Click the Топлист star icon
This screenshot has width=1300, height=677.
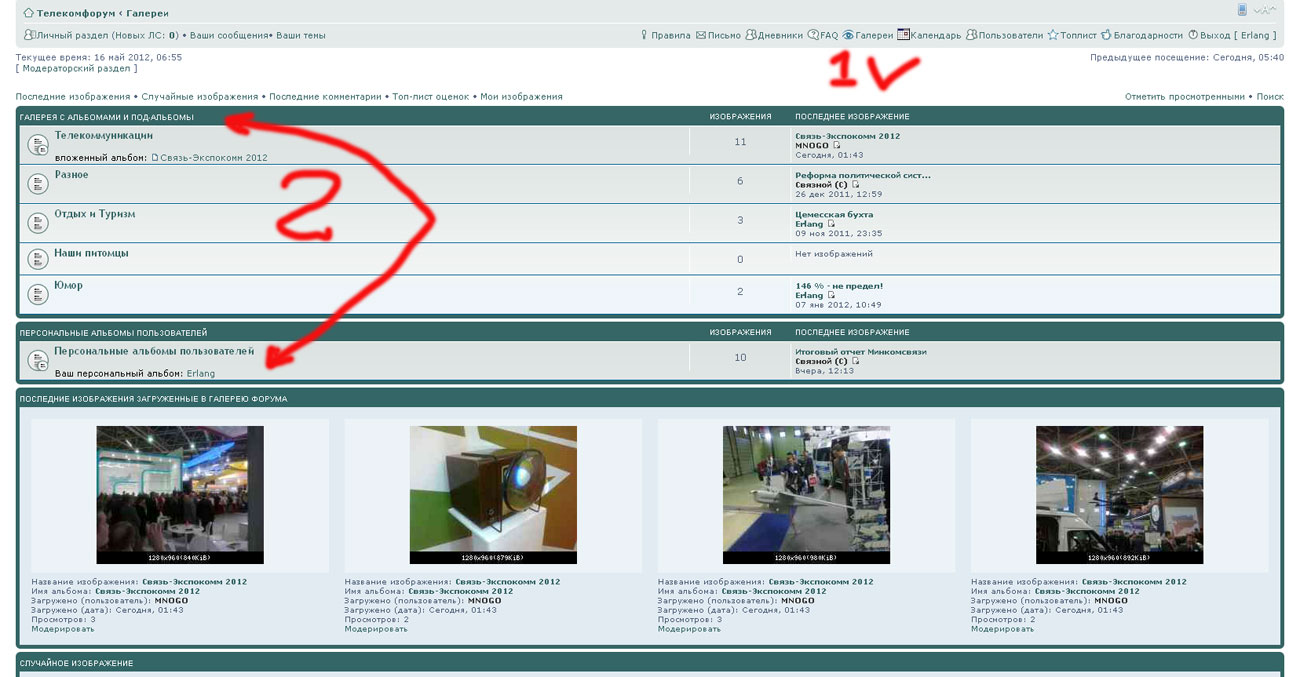click(1052, 35)
